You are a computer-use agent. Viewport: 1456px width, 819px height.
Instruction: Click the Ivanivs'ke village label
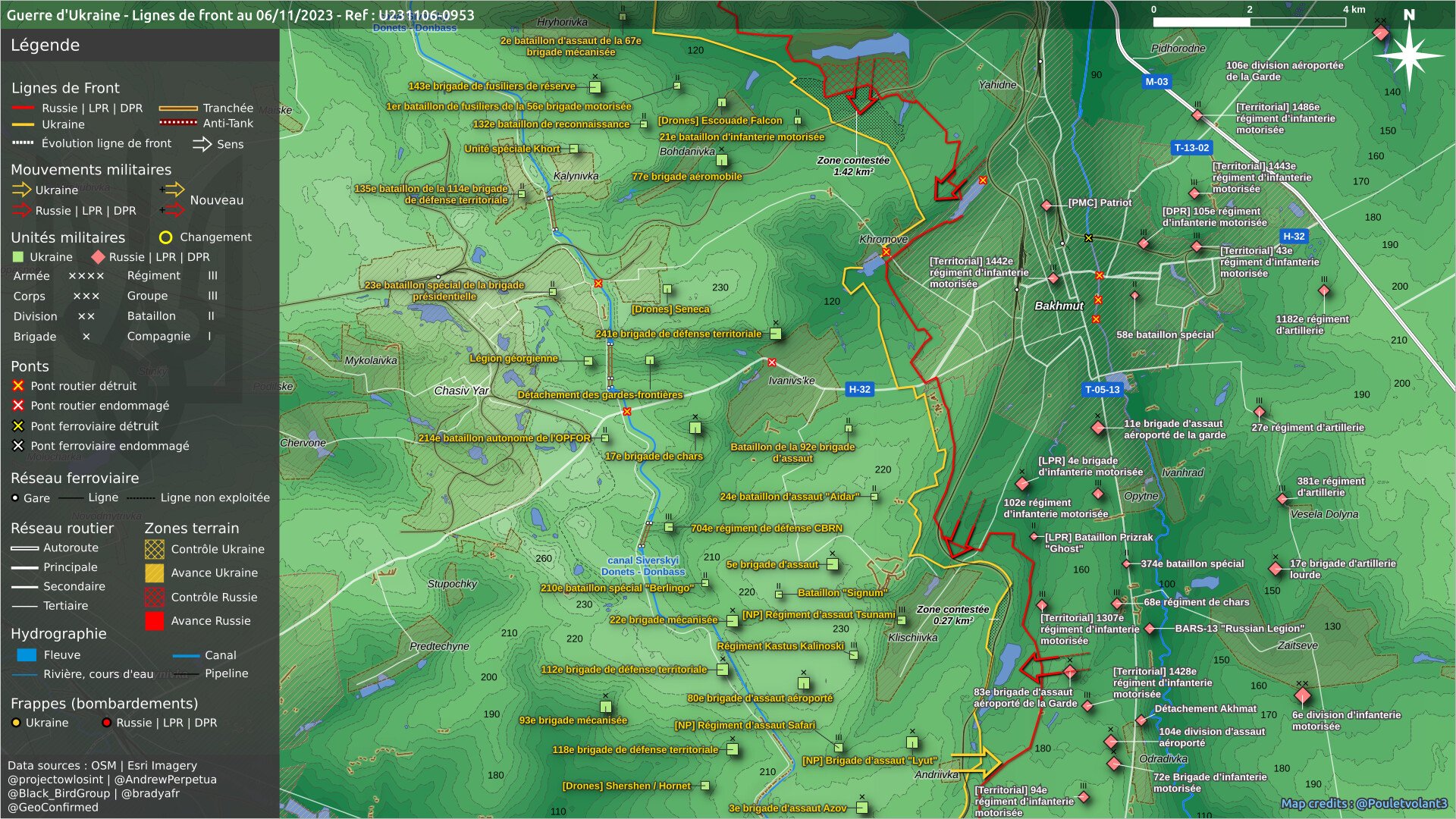[x=791, y=381]
